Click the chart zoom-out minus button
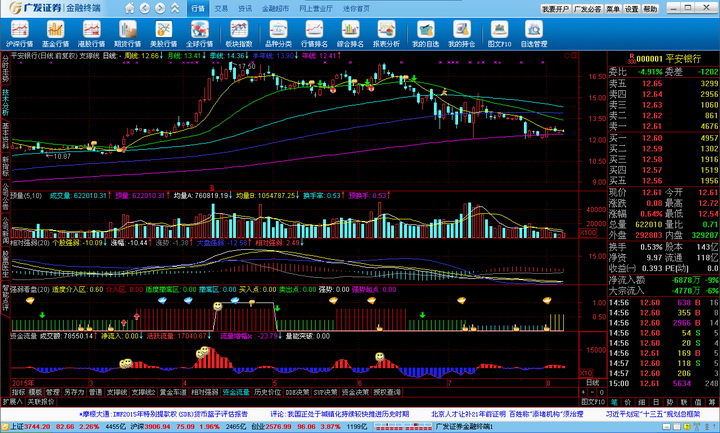Viewport: 720px width, 433px height. point(592,392)
